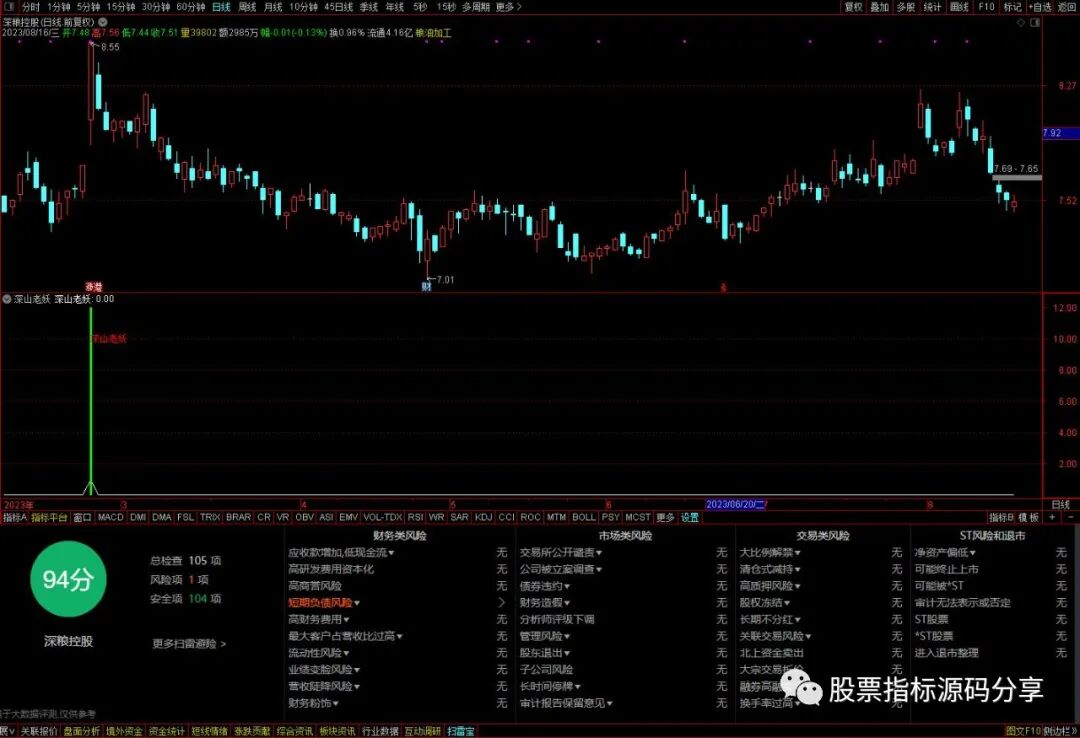This screenshot has width=1080, height=738.
Task: Toggle 多股 multi-stock view
Action: tap(906, 7)
